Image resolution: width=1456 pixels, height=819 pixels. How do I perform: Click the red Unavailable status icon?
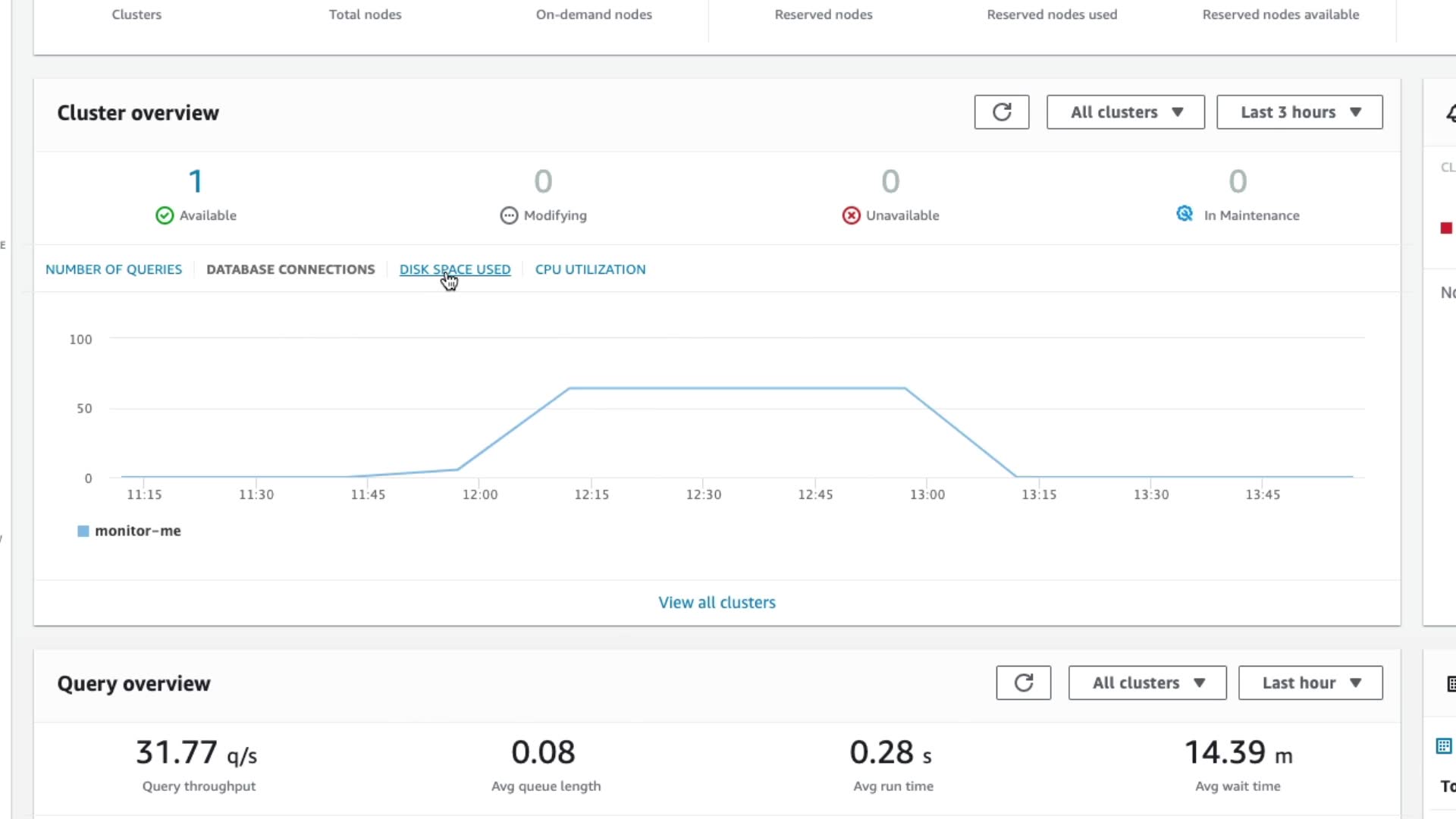pos(851,215)
